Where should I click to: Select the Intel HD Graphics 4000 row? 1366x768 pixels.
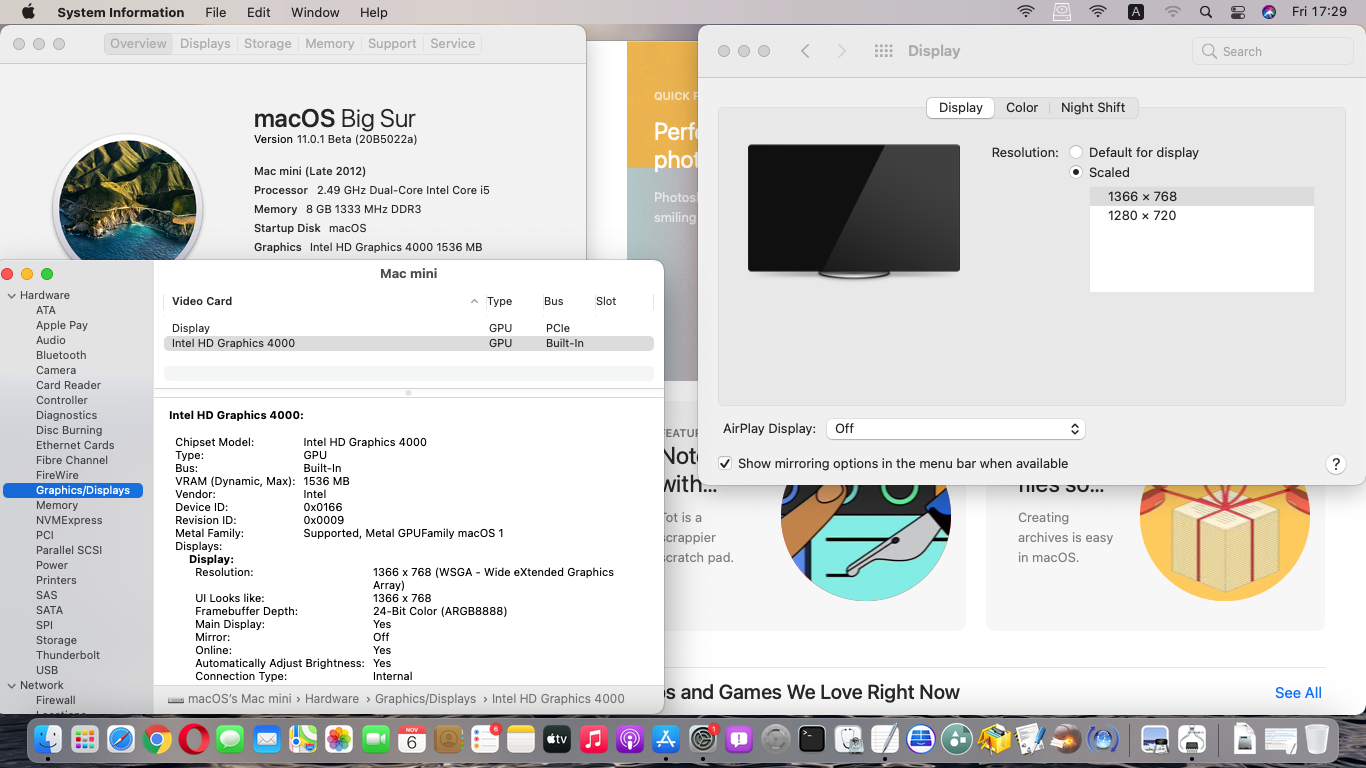408,343
